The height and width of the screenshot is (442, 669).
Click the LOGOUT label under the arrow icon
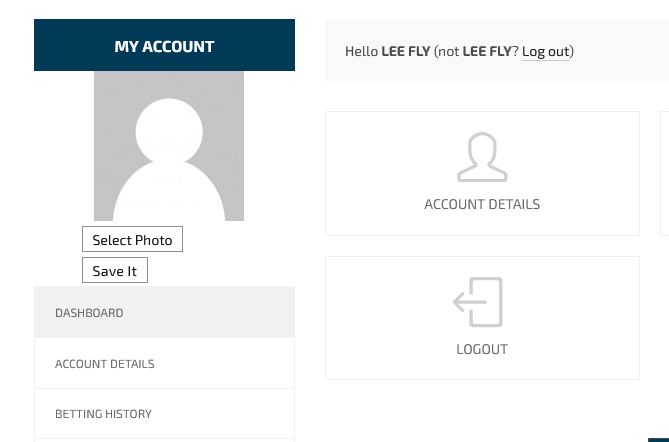pyautogui.click(x=482, y=349)
